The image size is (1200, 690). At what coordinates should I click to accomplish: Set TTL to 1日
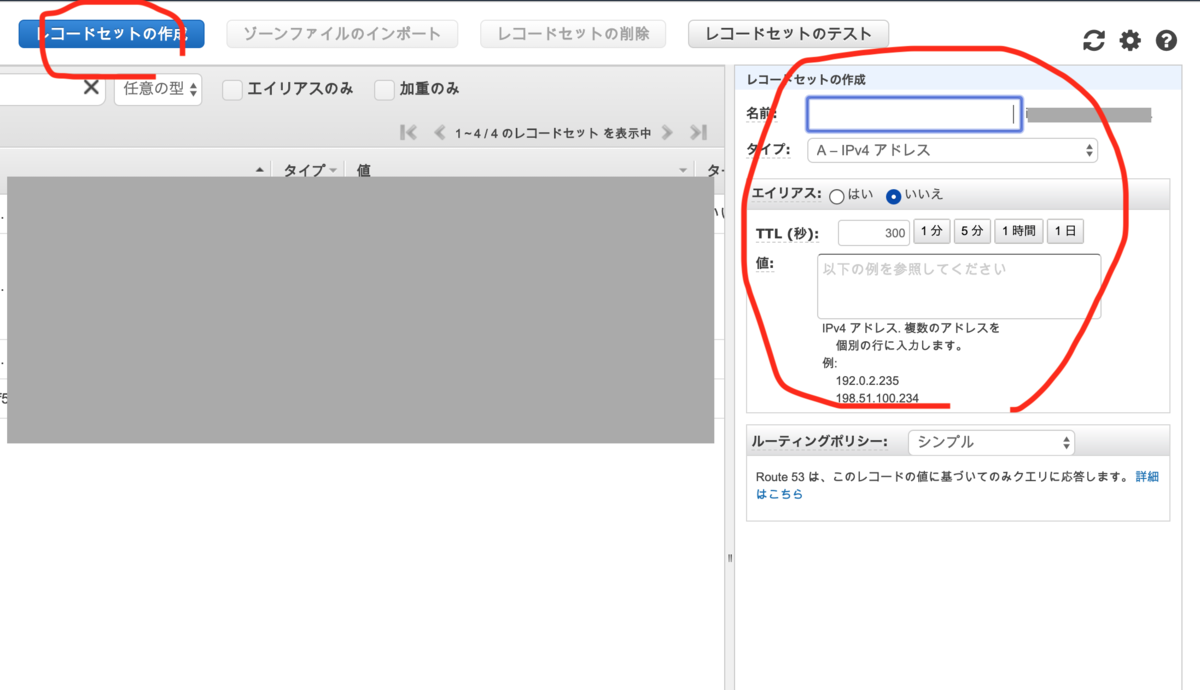pos(1066,232)
